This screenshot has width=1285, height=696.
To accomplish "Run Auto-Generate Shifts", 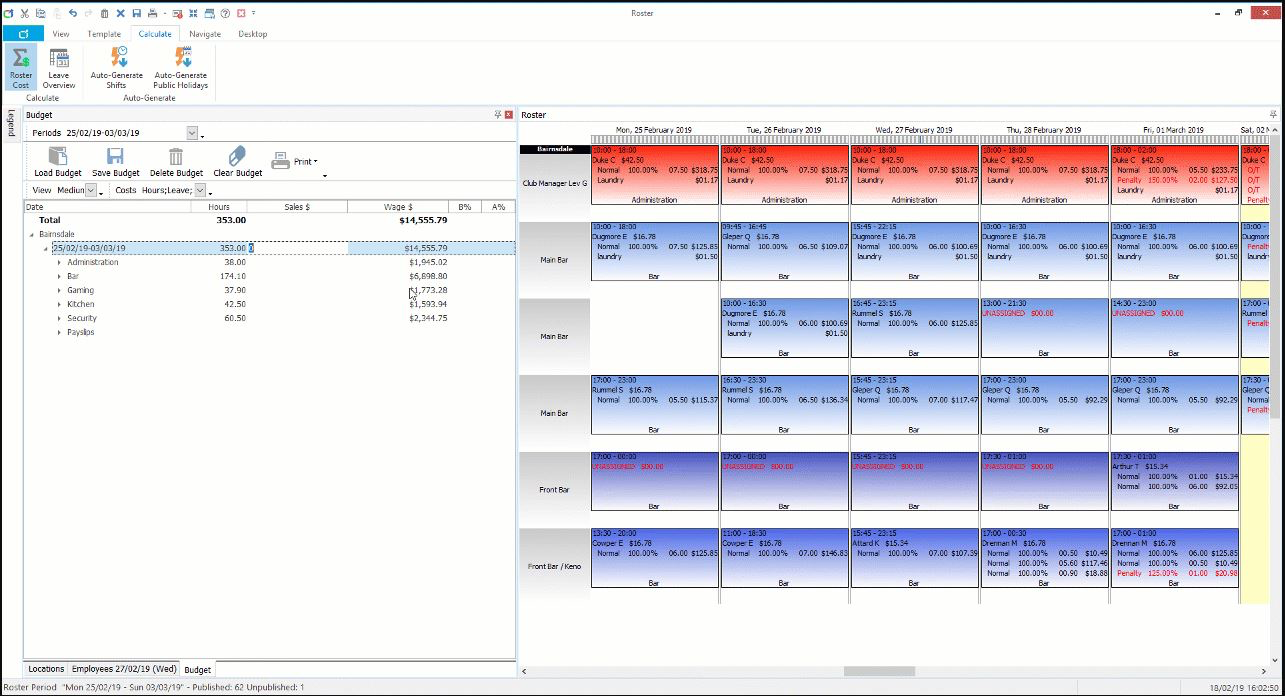I will 117,68.
